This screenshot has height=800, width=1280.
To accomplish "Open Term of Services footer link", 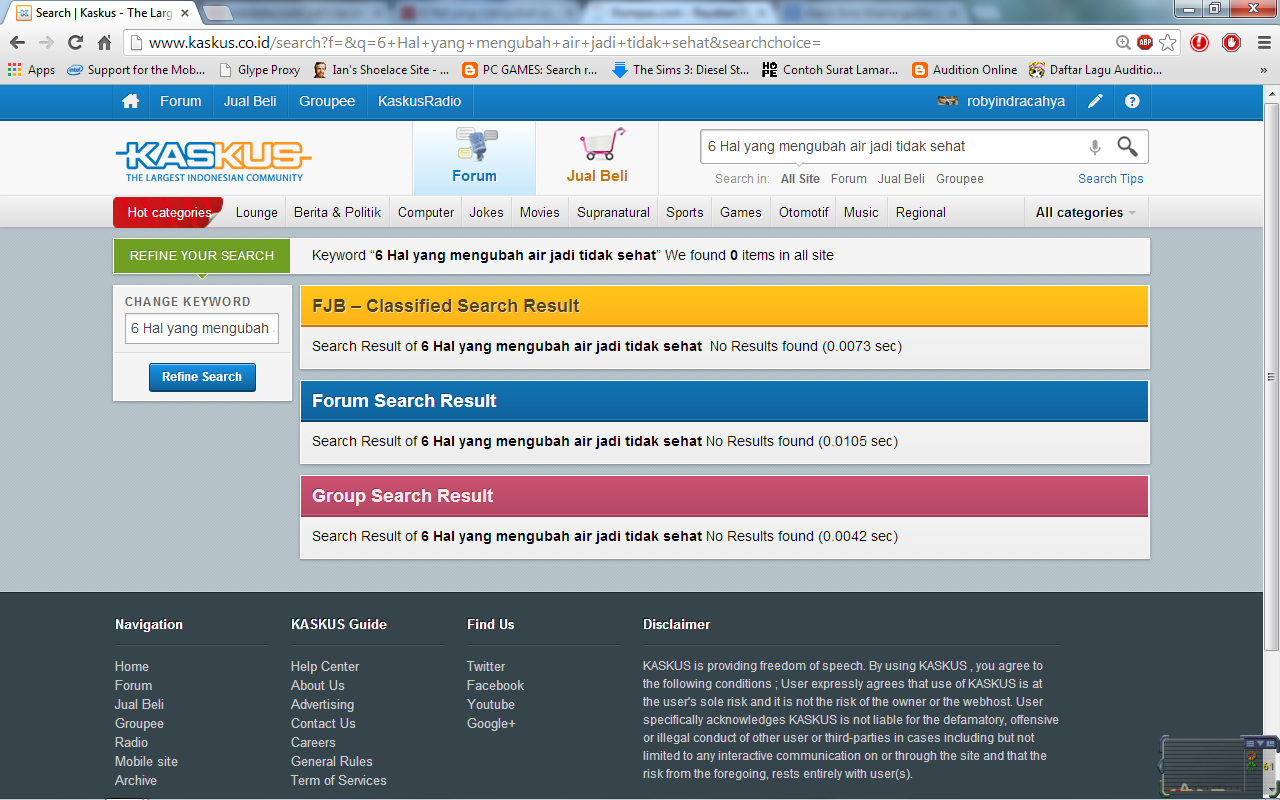I will (339, 780).
